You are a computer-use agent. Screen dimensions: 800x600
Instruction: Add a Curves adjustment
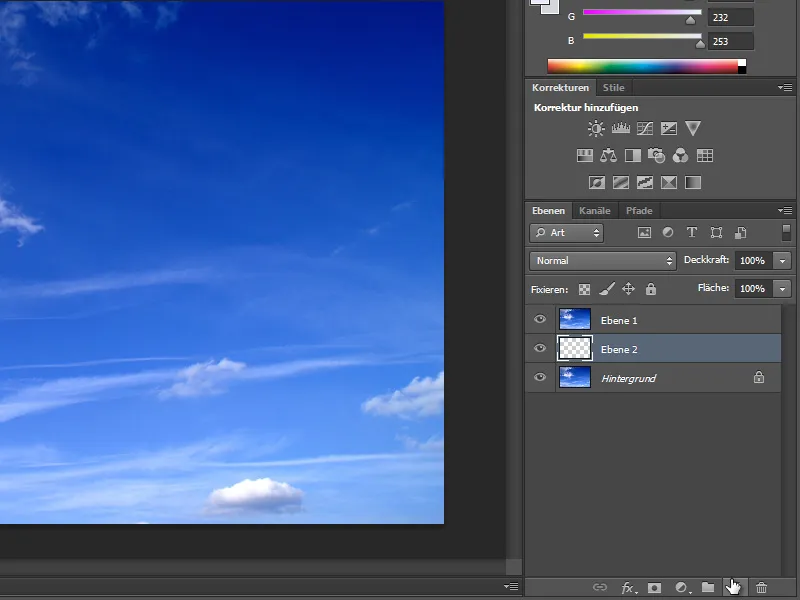click(645, 128)
